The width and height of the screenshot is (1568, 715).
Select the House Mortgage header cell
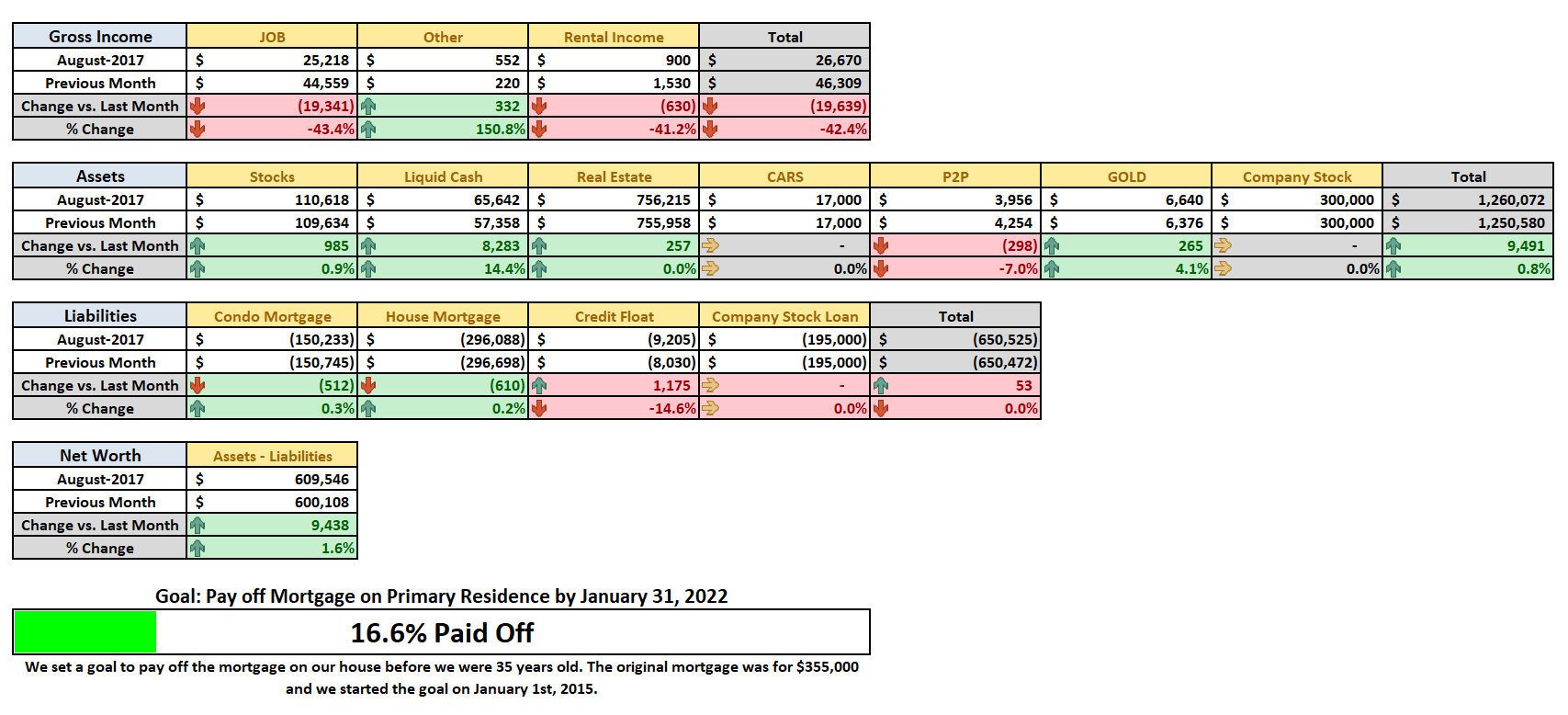click(x=443, y=316)
